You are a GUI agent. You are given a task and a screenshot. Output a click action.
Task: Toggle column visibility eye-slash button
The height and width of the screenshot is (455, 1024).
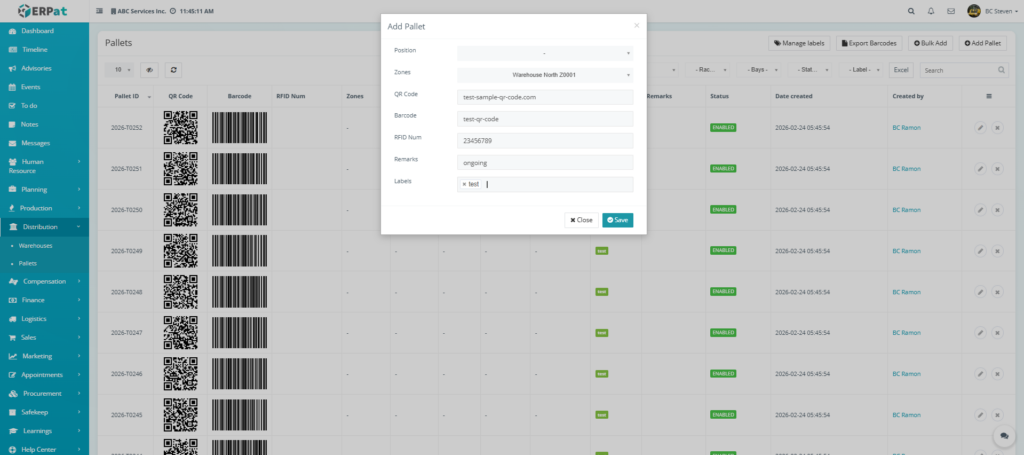coord(150,70)
